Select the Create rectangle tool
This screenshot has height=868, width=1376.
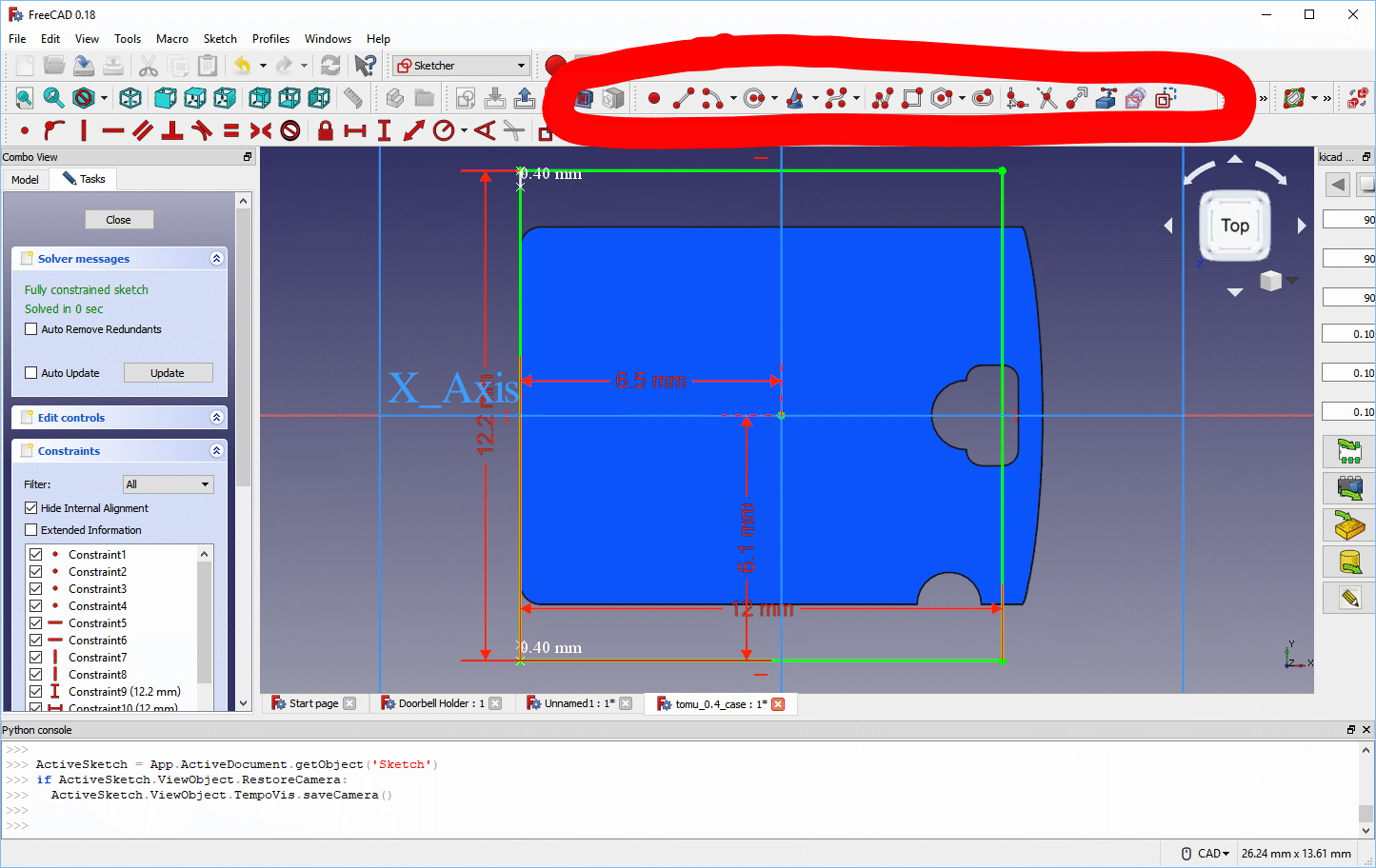tap(911, 98)
